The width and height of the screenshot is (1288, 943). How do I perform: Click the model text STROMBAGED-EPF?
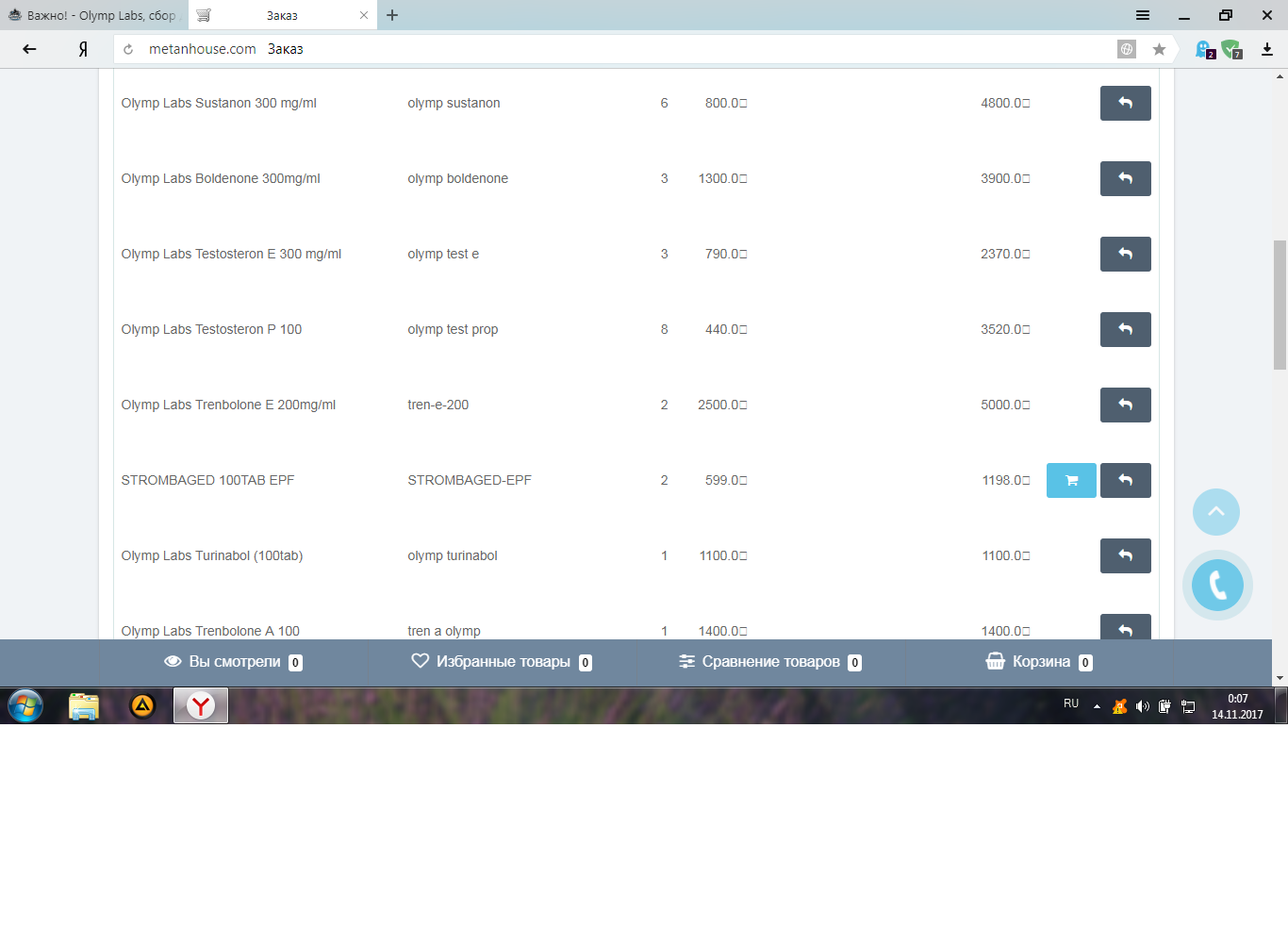470,480
